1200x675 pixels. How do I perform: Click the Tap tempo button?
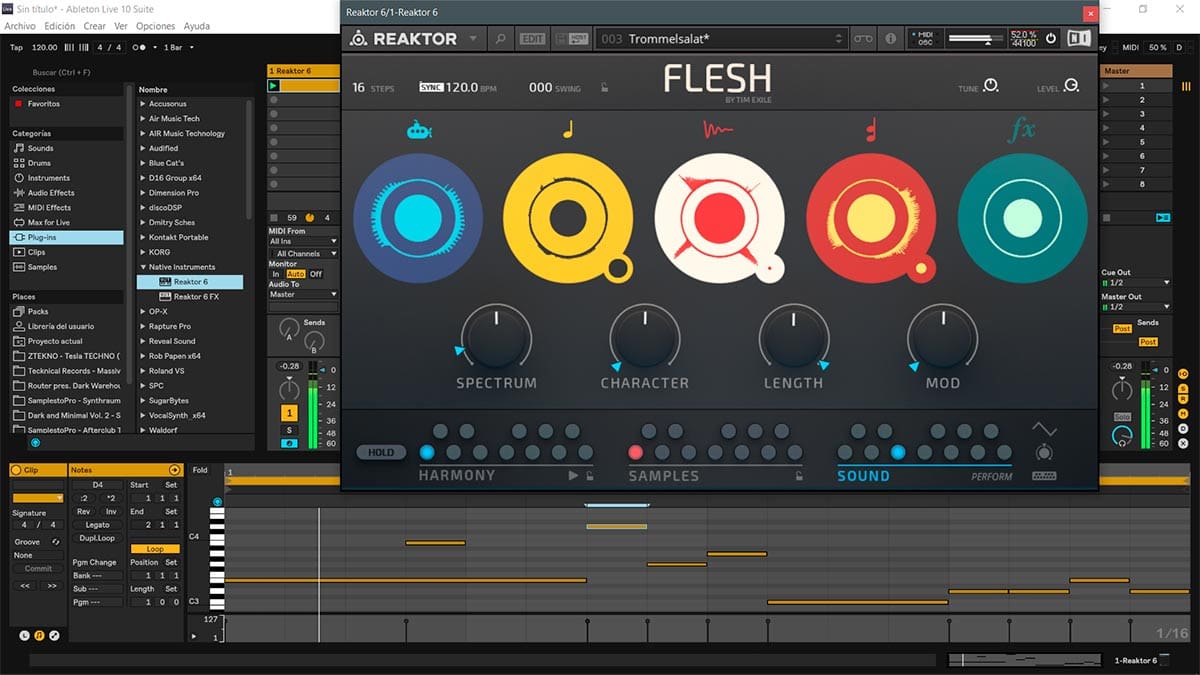[x=16, y=47]
